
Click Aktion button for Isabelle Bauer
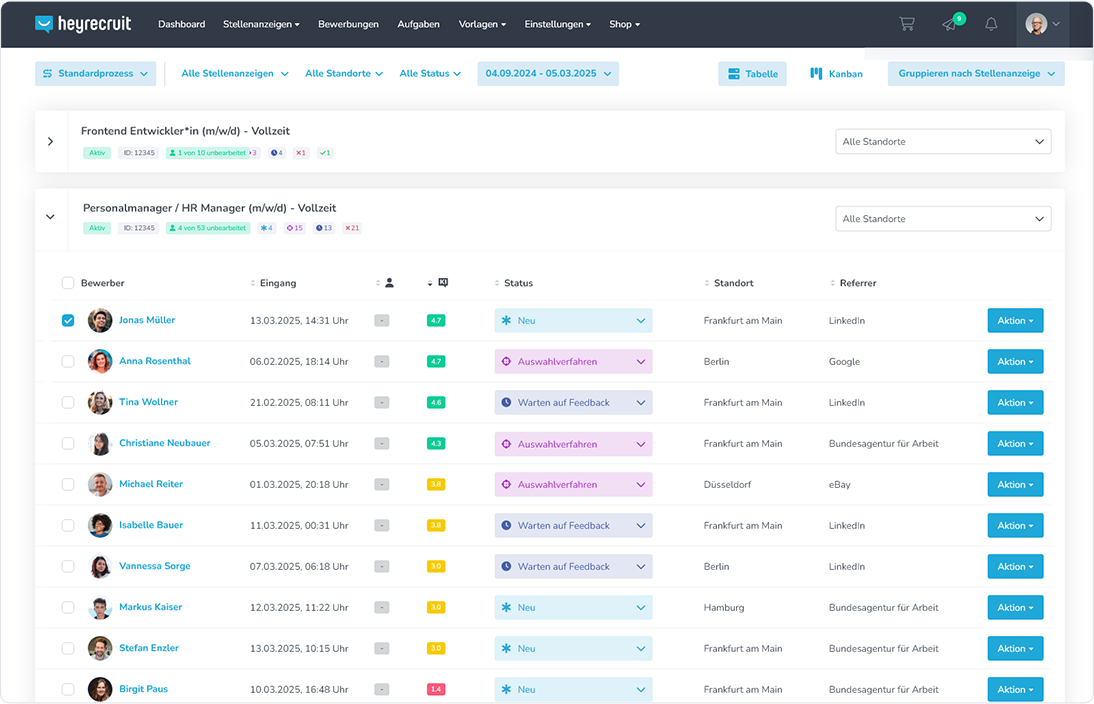(1015, 526)
